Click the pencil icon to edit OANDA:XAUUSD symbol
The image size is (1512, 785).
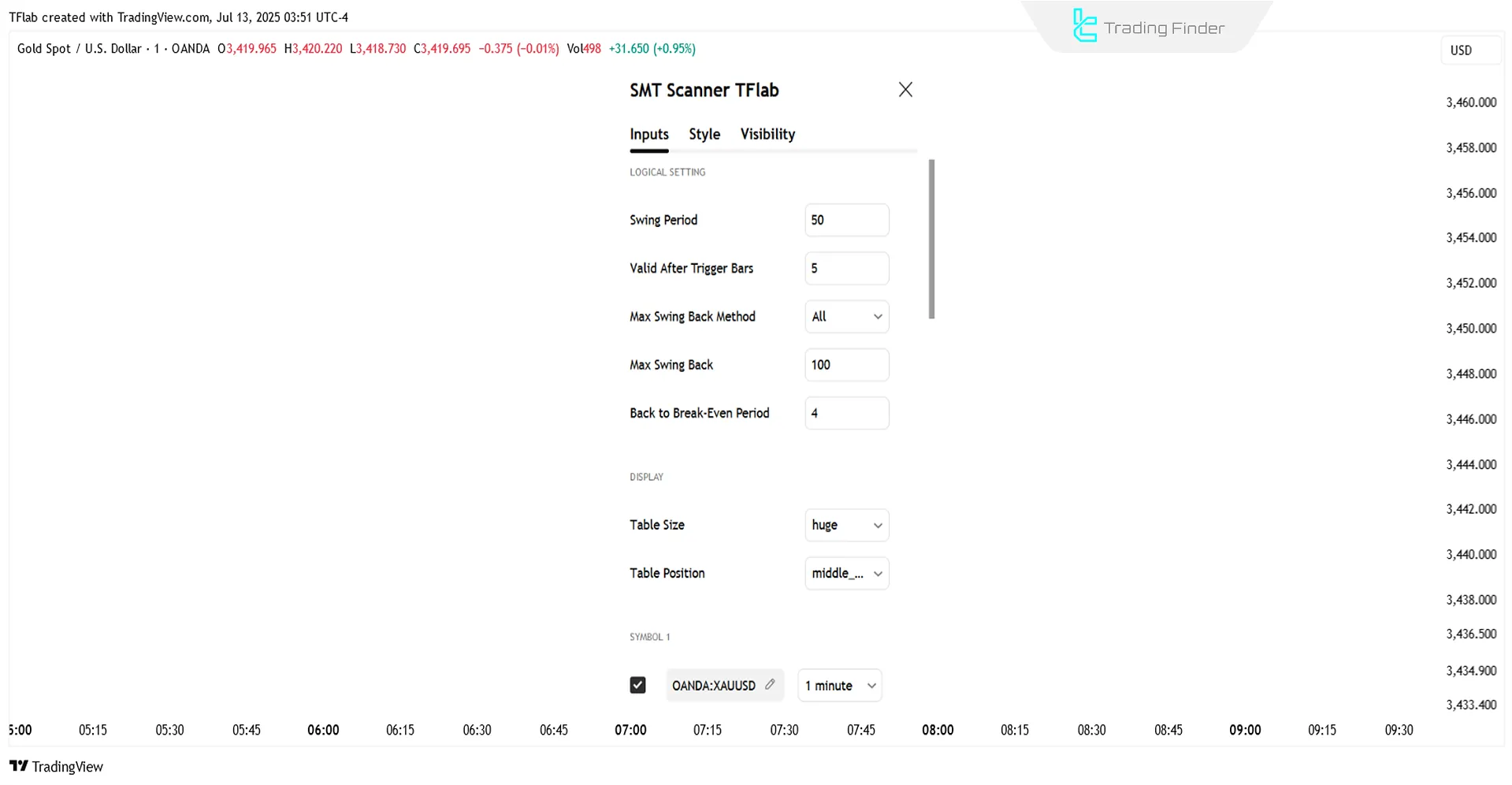click(x=770, y=685)
